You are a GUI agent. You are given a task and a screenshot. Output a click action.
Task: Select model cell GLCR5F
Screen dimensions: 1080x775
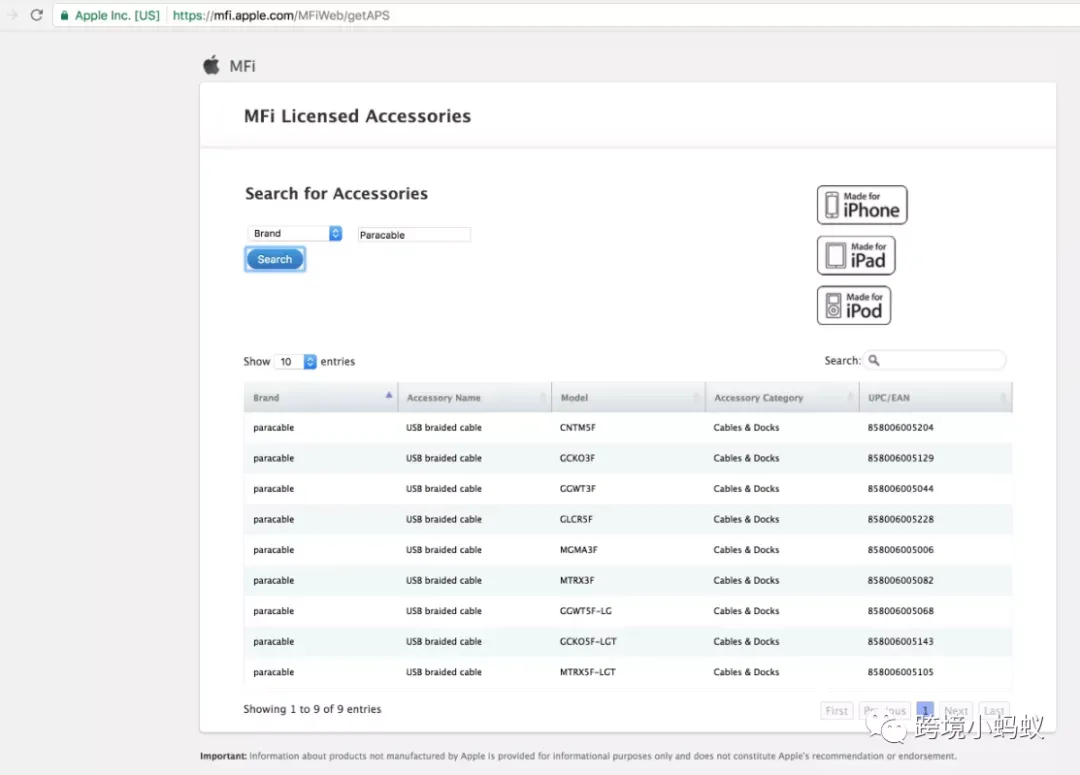click(576, 519)
